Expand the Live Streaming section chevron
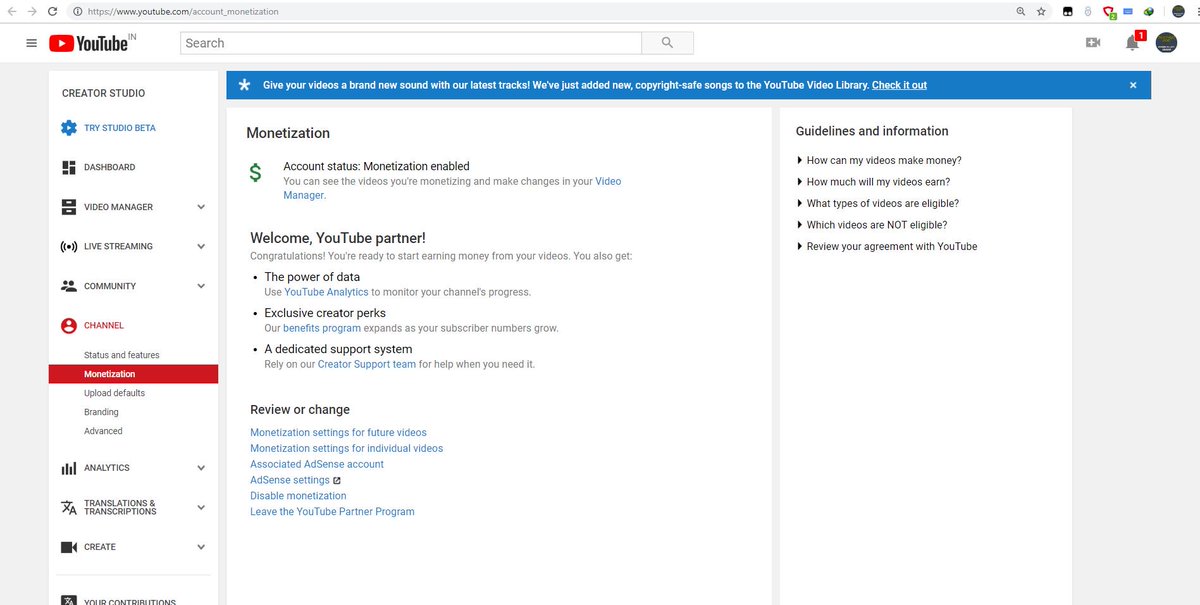This screenshot has width=1200, height=605. 201,246
